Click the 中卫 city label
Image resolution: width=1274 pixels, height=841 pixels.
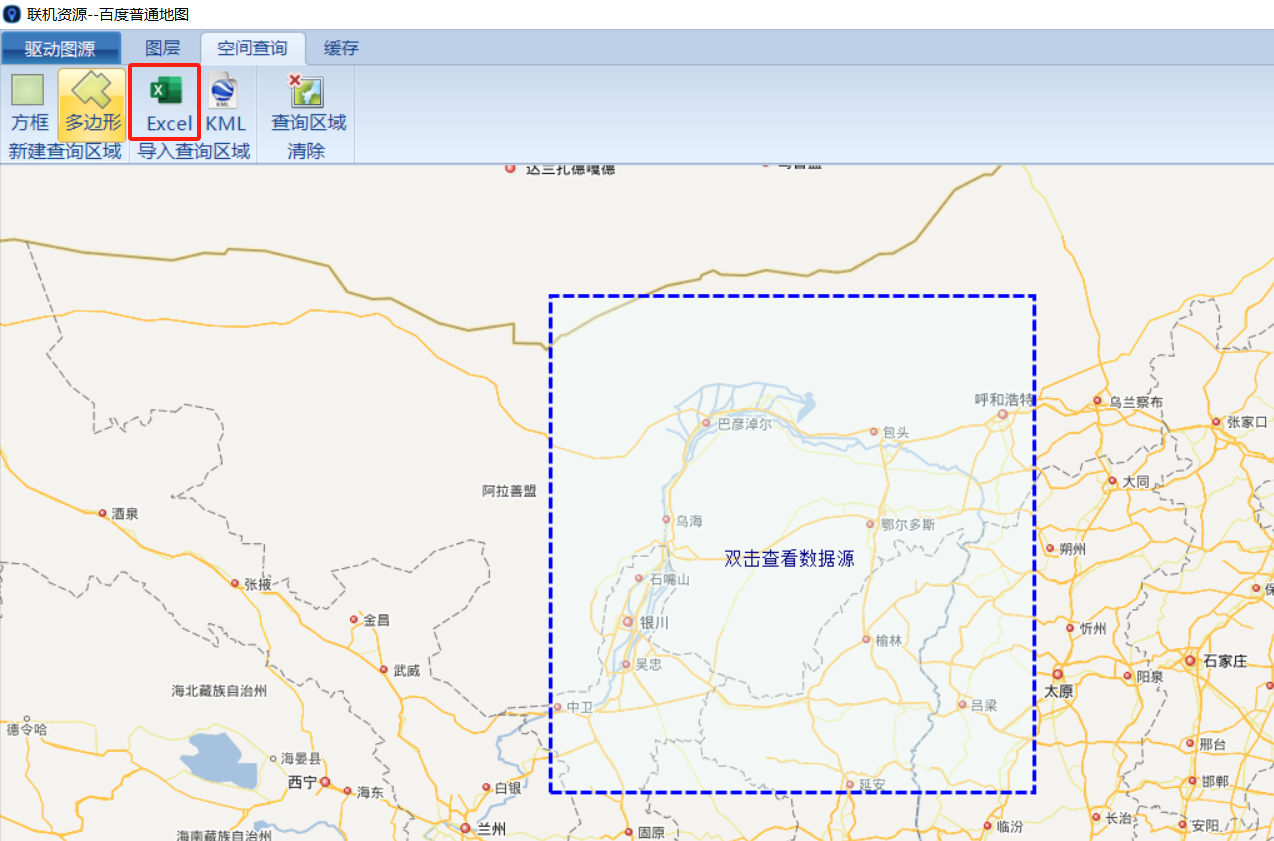580,707
